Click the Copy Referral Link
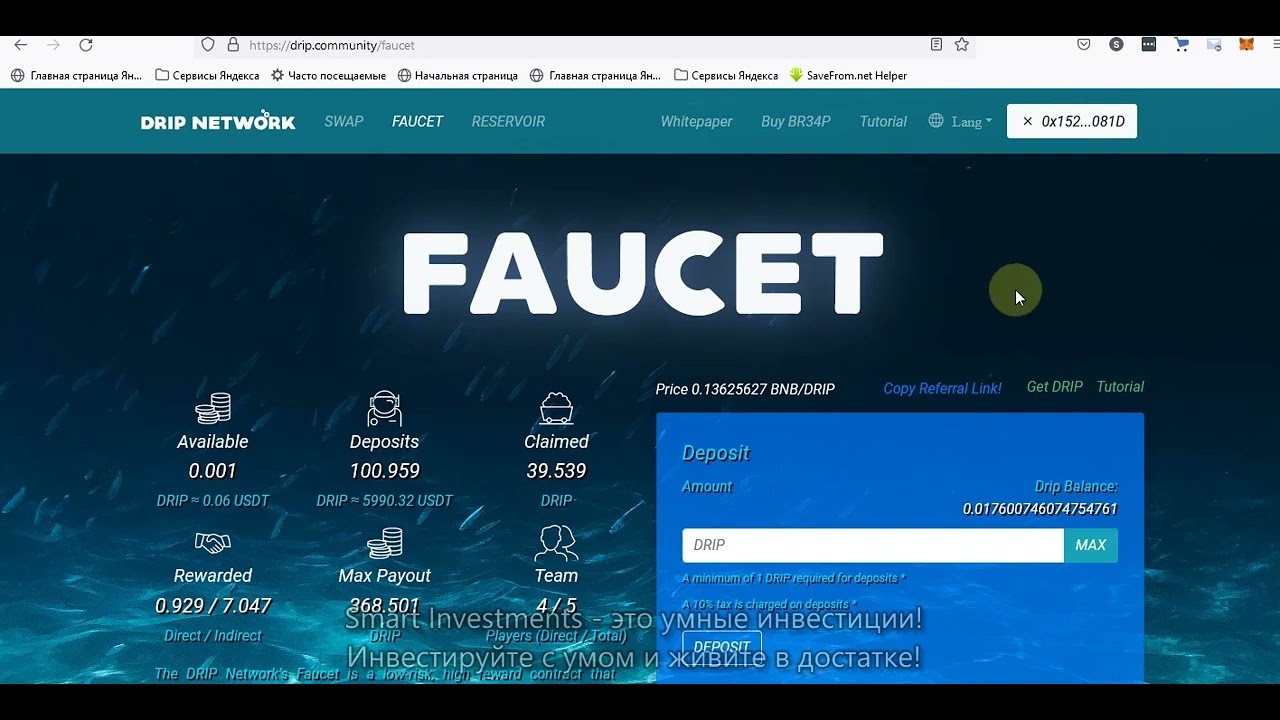 click(942, 388)
